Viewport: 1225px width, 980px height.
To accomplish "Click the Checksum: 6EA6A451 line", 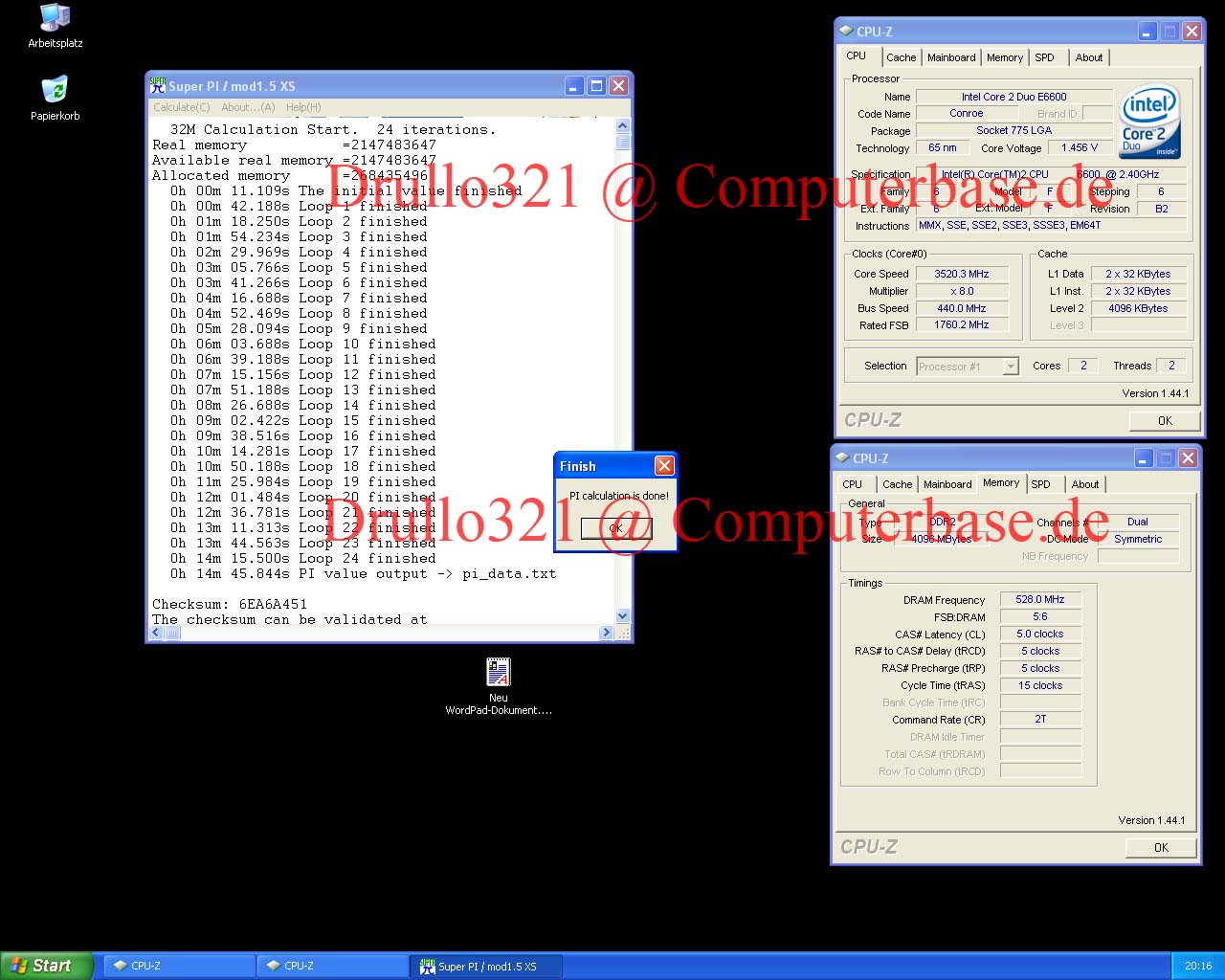I will point(230,604).
